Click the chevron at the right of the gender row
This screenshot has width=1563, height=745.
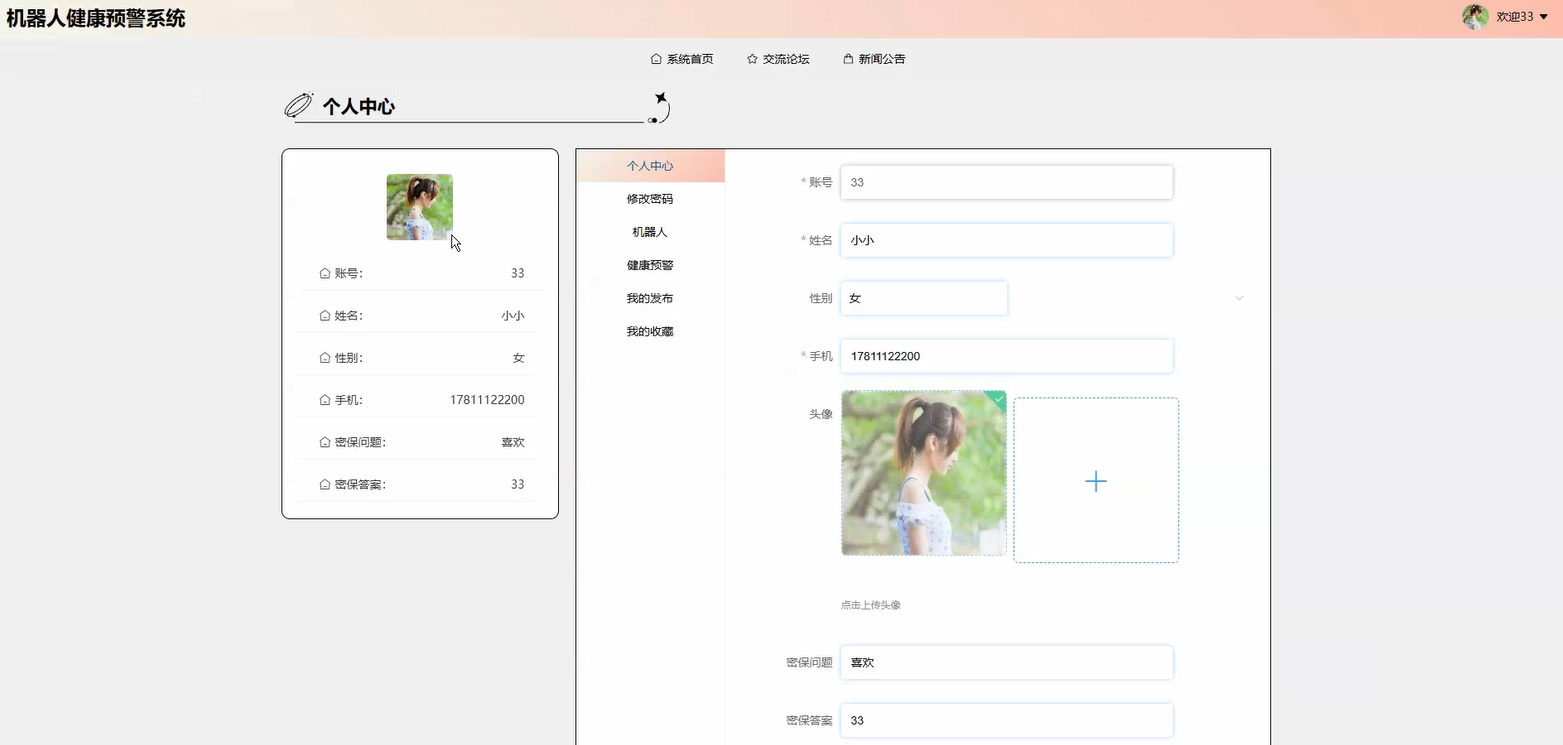pos(1239,297)
